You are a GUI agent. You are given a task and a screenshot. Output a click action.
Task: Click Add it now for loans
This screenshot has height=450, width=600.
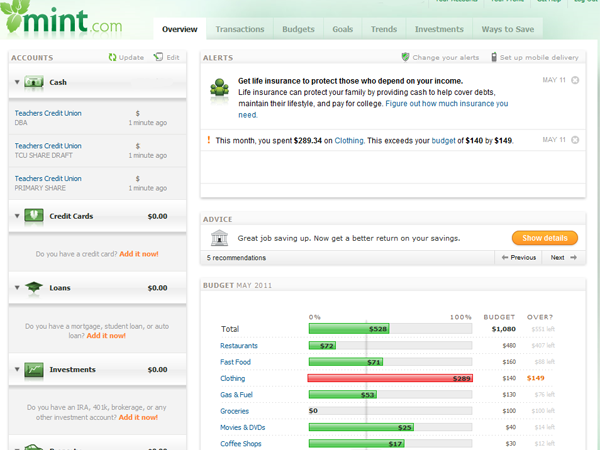pos(106,336)
